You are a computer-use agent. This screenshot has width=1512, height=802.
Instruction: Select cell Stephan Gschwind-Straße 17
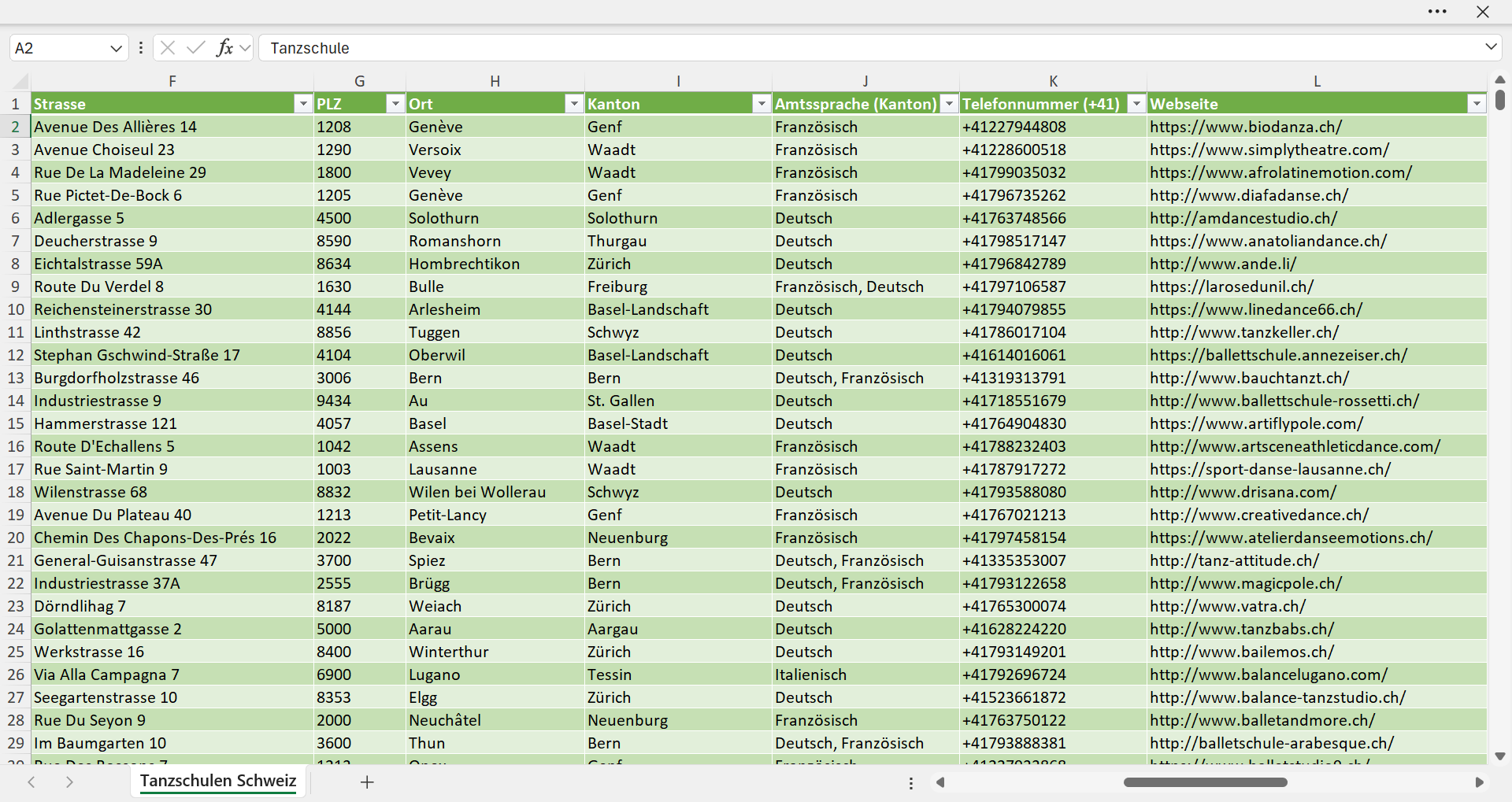(172, 355)
